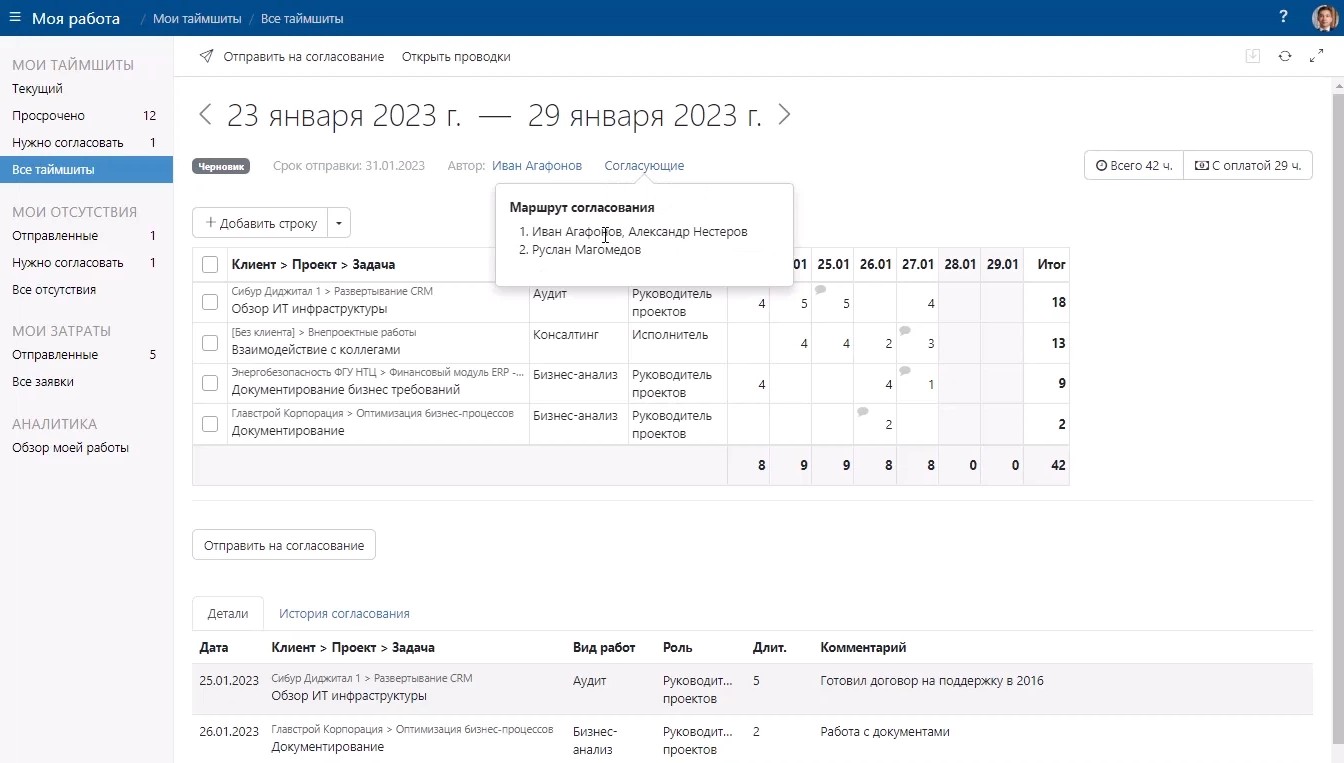Expand to fullscreen using arrows icon
This screenshot has height=763, width=1344.
[1316, 57]
